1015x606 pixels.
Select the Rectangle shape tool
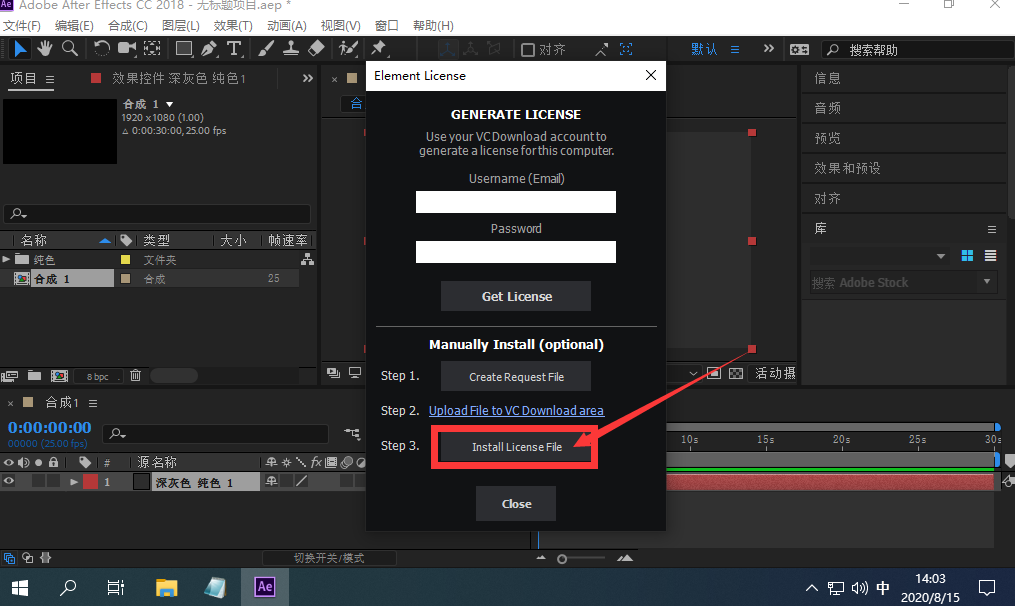(184, 49)
